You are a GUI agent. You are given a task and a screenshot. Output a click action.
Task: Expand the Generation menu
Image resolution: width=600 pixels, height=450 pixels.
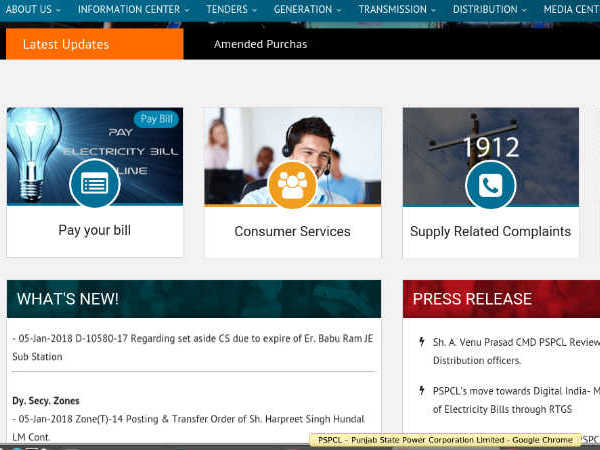point(307,9)
